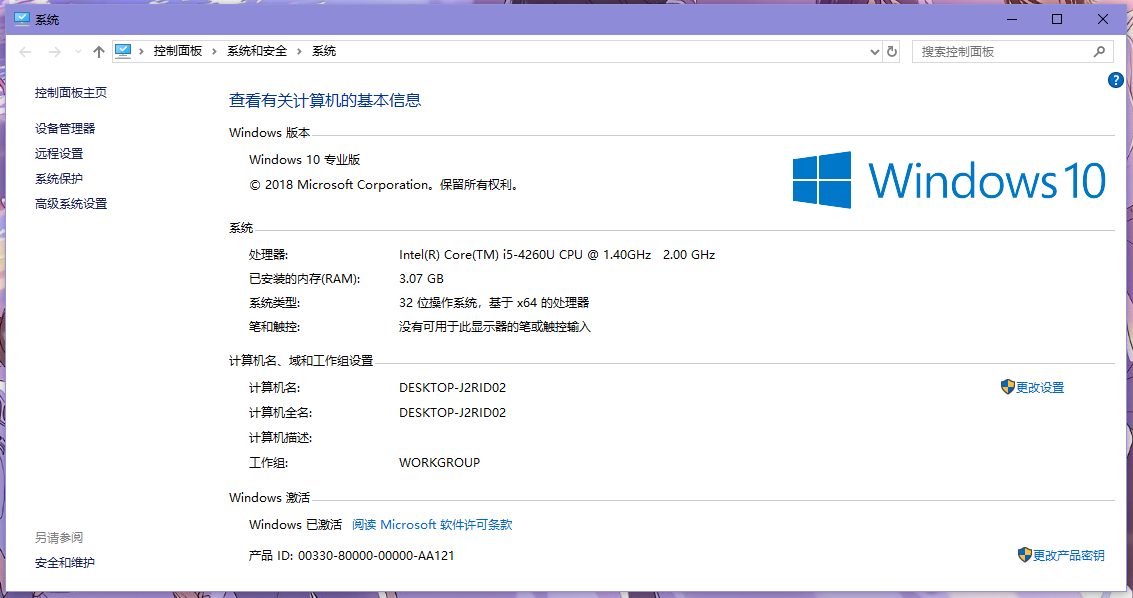Open Help via the blue question mark
Image resolution: width=1133 pixels, height=598 pixels.
(x=1116, y=80)
